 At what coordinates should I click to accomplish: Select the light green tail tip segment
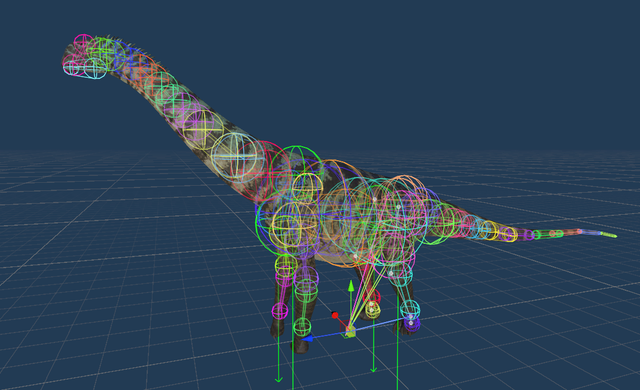(609, 235)
